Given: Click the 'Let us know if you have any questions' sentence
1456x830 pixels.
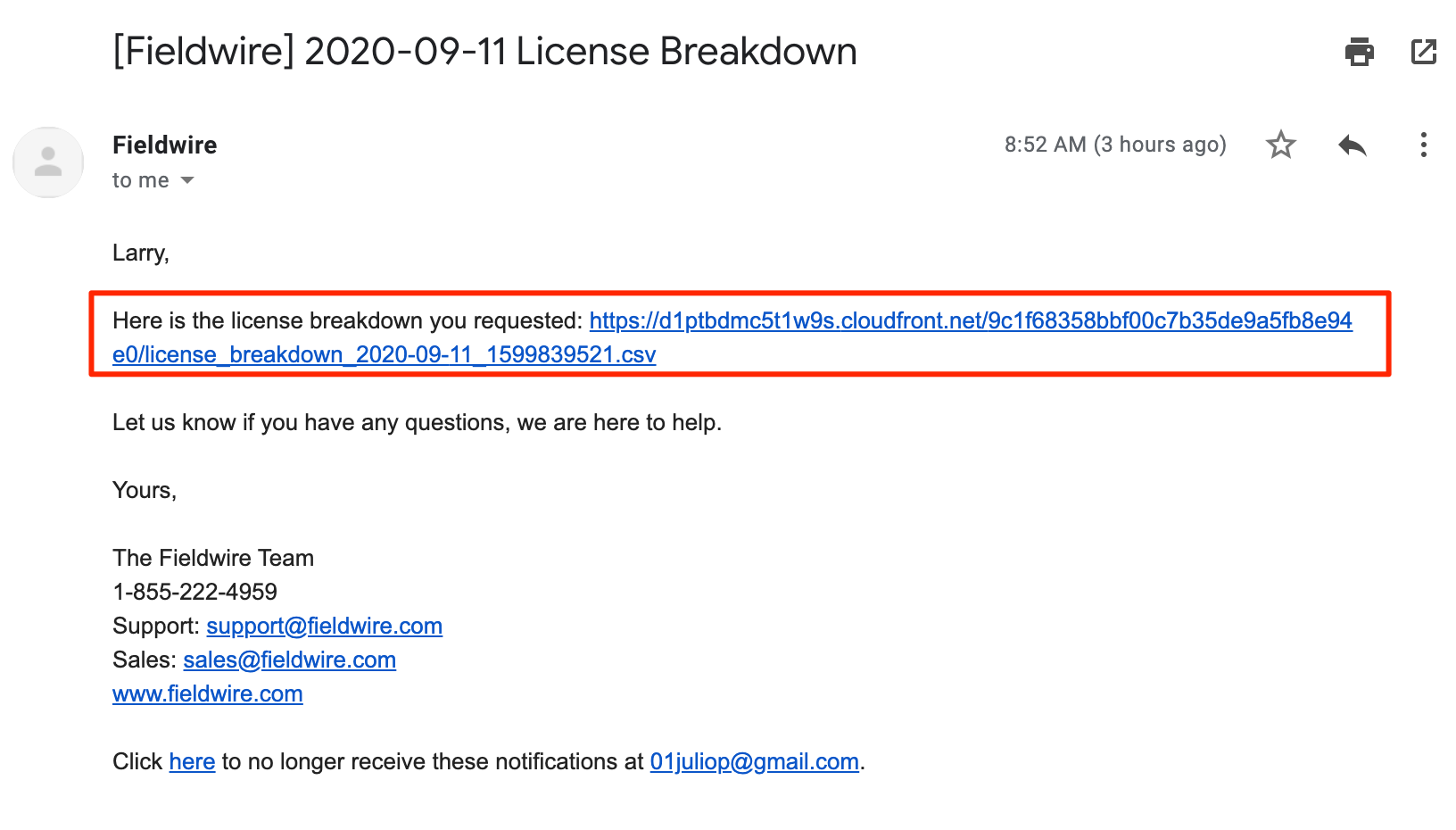Looking at the screenshot, I should pos(417,422).
